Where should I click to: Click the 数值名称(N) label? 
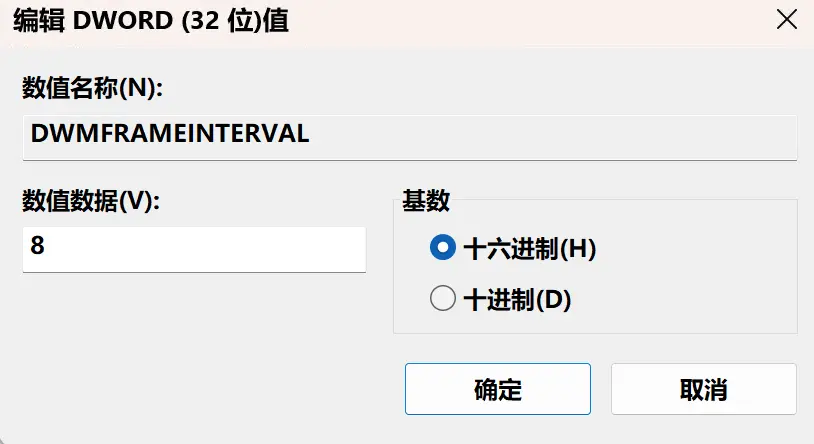(92, 87)
